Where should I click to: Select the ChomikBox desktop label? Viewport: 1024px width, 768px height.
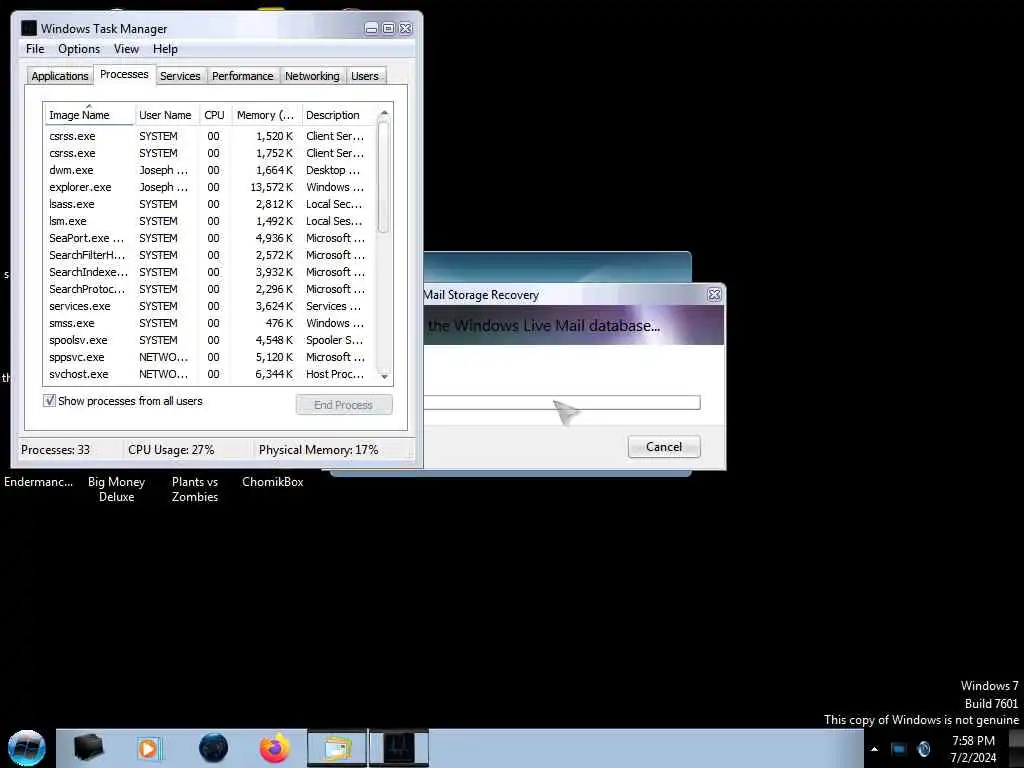tap(272, 482)
